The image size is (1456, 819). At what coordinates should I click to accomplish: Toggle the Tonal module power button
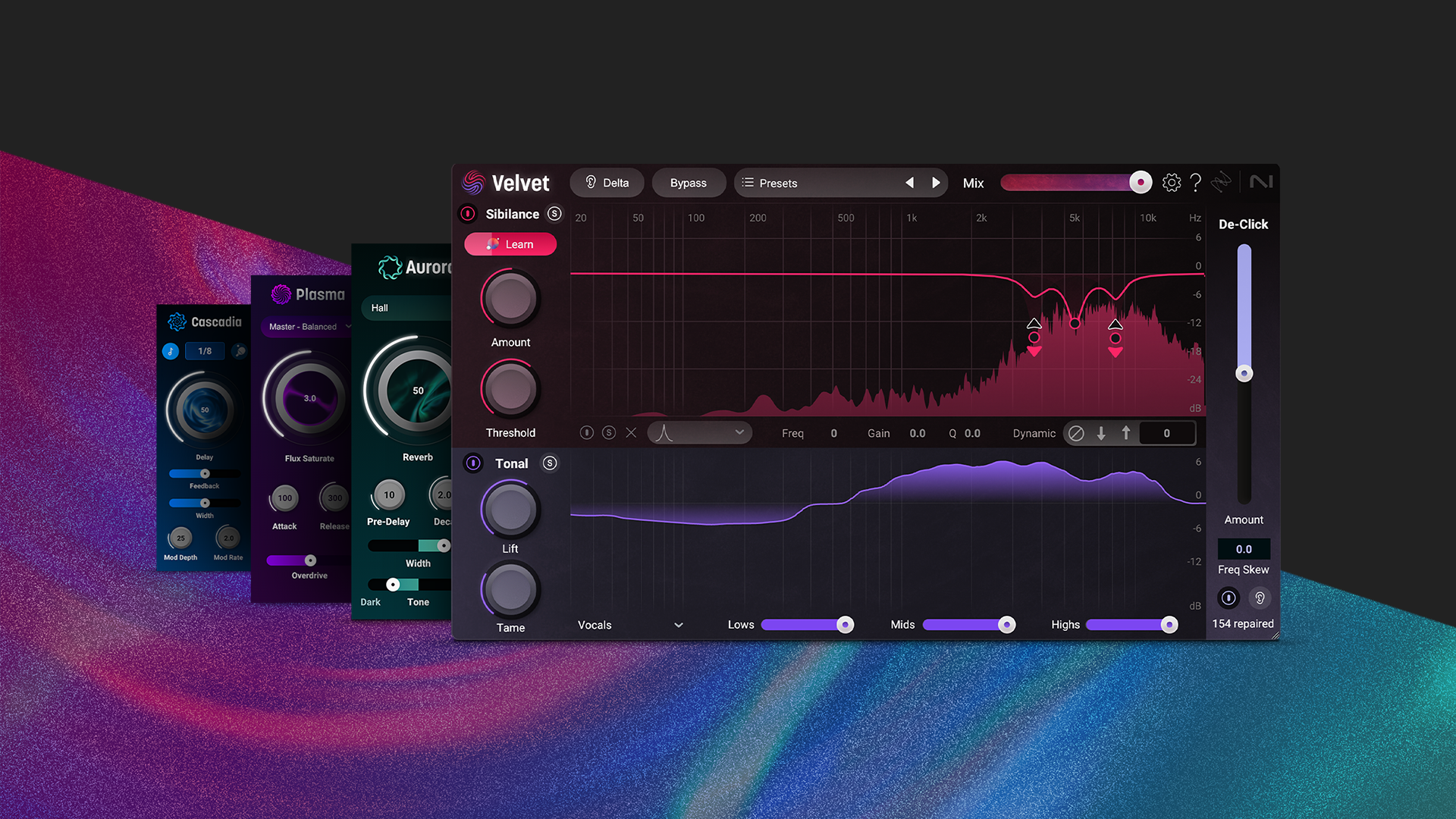coord(473,463)
